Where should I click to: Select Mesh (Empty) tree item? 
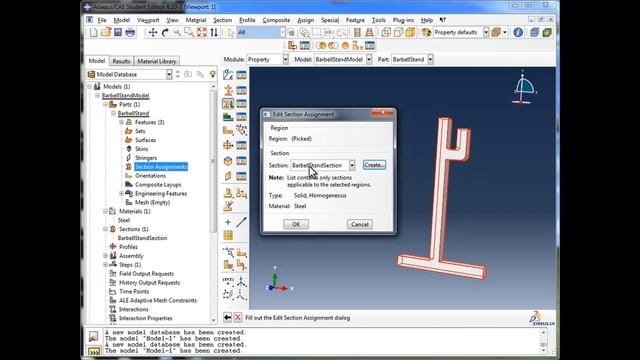tap(152, 202)
